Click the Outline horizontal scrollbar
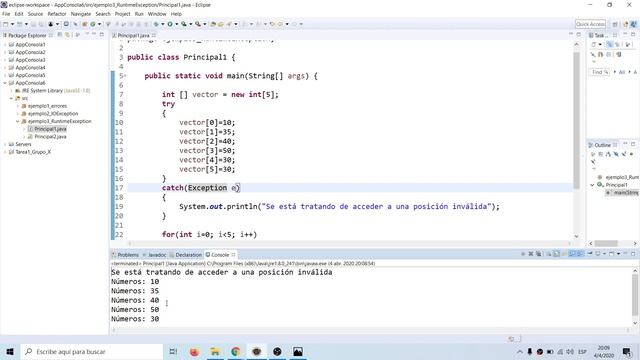This screenshot has width=640, height=360. (606, 243)
